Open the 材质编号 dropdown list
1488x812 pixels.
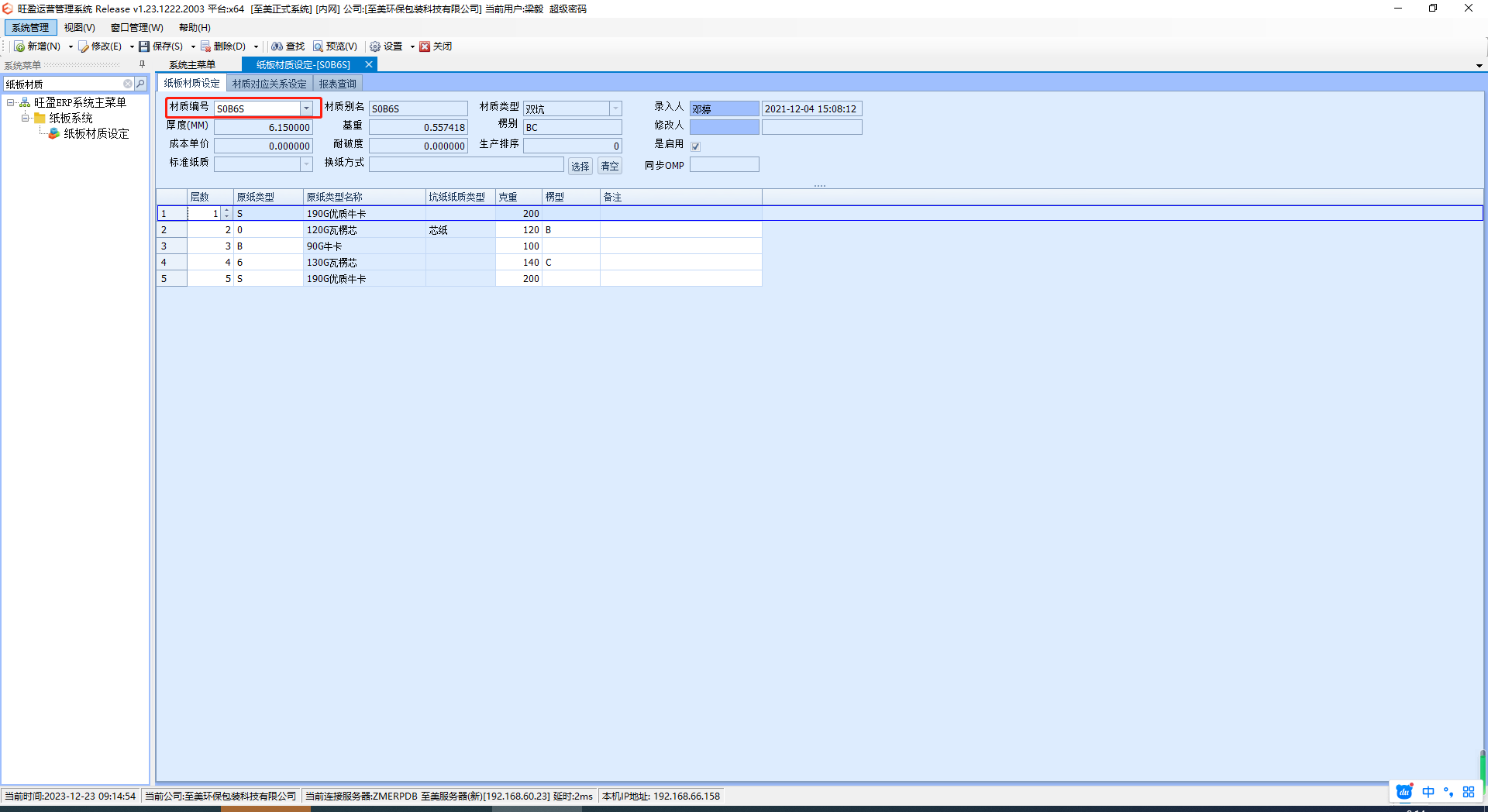coord(307,108)
